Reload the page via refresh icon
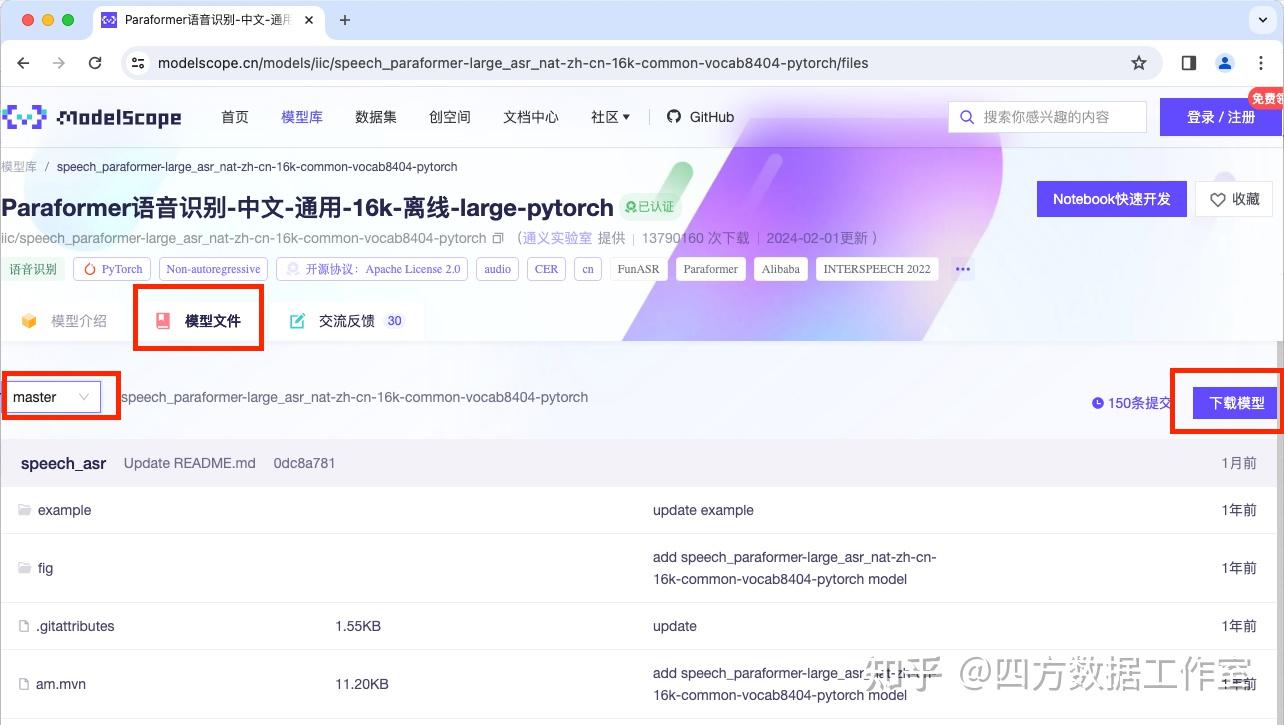1284x725 pixels. (x=95, y=62)
